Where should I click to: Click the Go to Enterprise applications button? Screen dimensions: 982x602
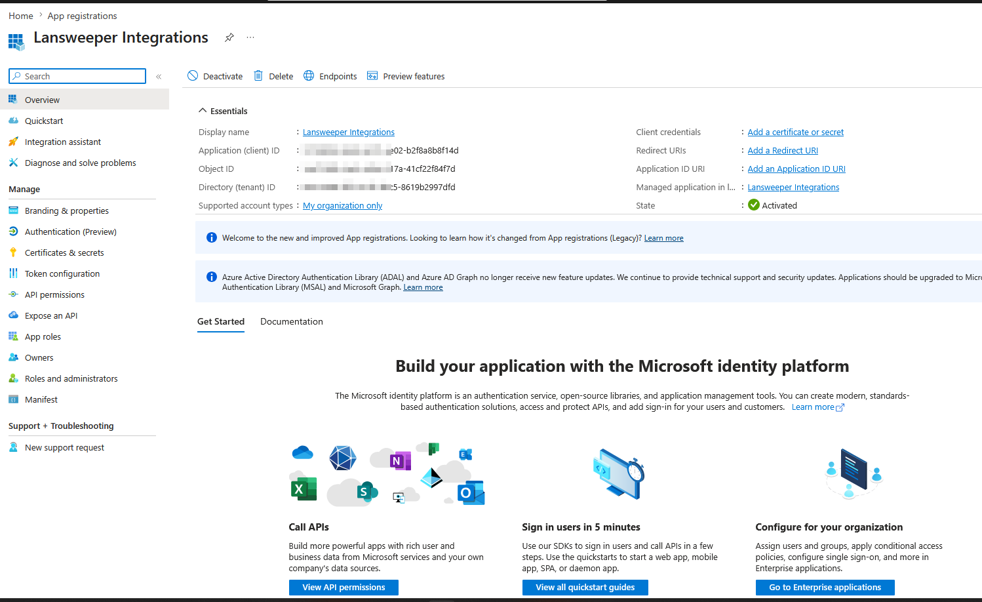825,587
